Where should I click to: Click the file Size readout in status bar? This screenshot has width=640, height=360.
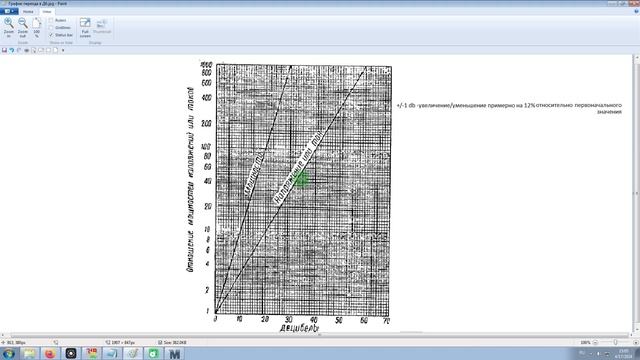coord(172,342)
